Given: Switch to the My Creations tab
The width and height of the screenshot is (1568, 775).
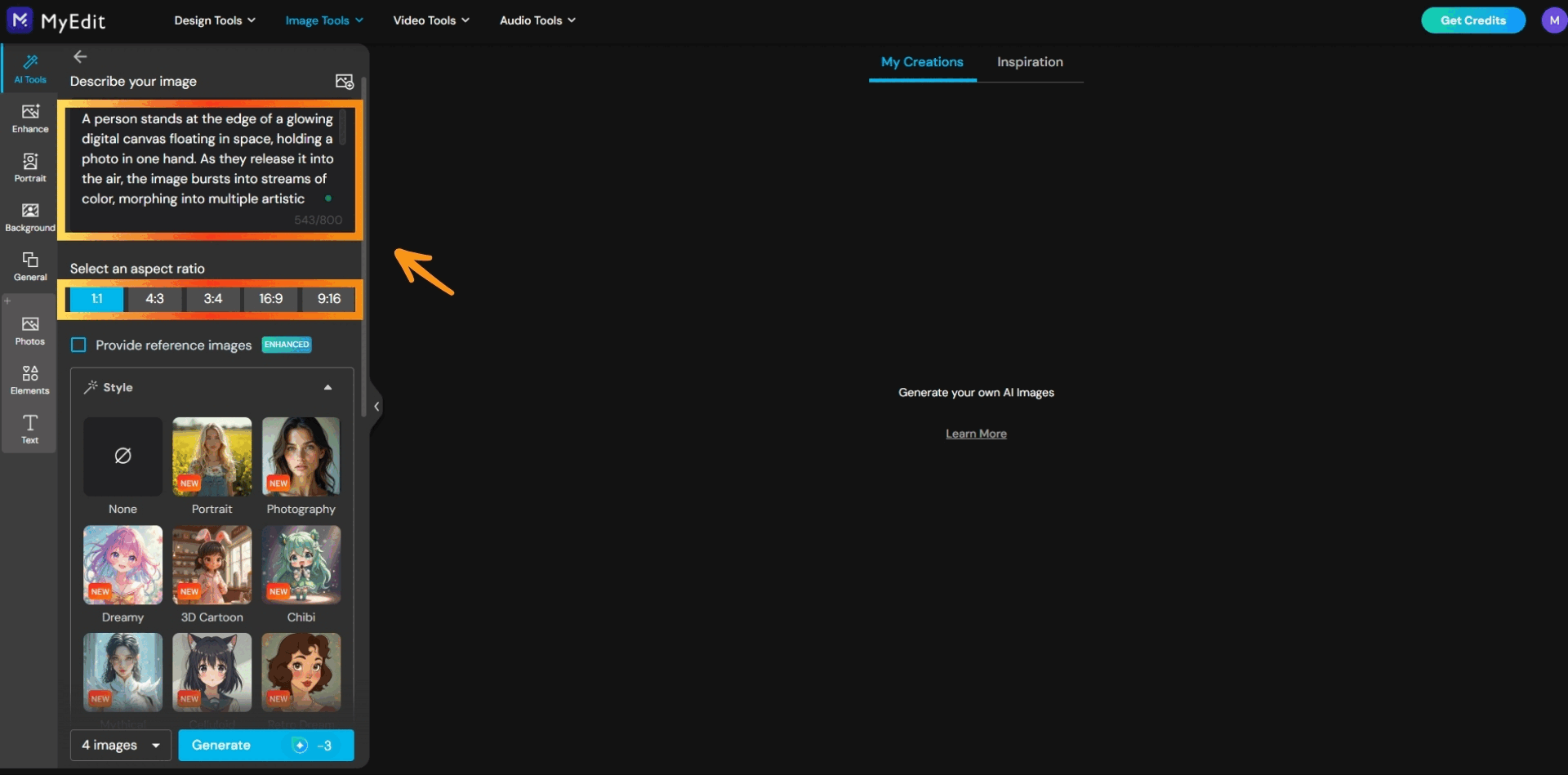Looking at the screenshot, I should point(922,62).
